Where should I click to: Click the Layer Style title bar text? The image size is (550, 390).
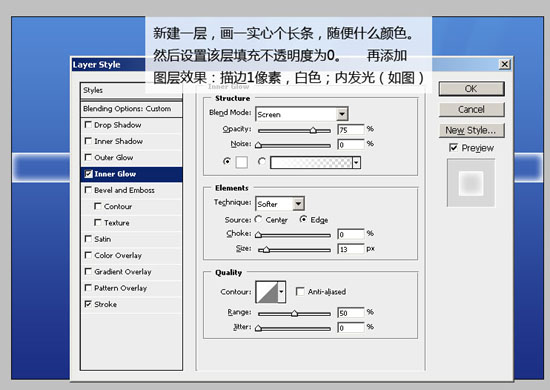[97, 65]
